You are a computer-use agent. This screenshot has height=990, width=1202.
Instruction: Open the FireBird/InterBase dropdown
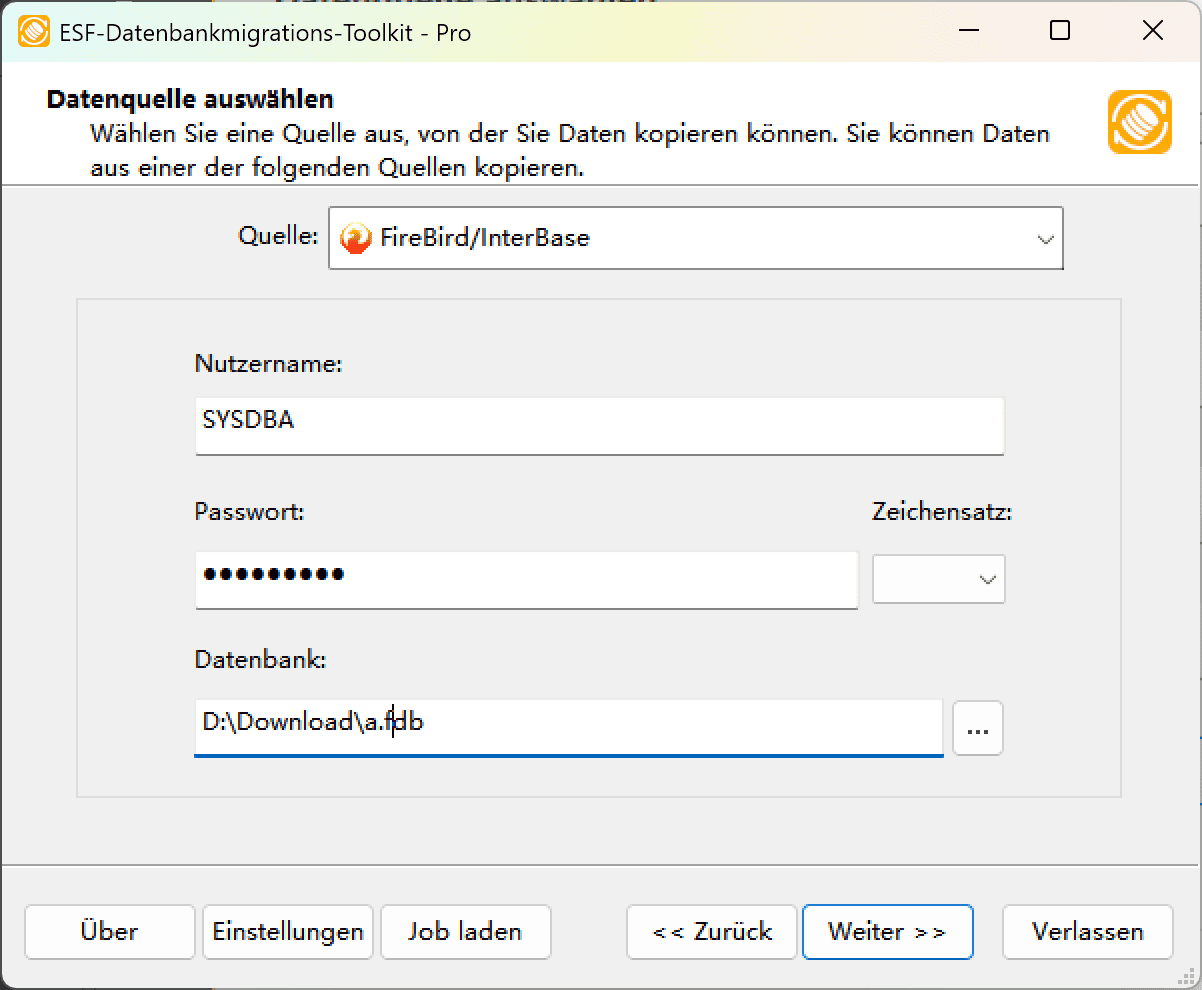[1045, 238]
